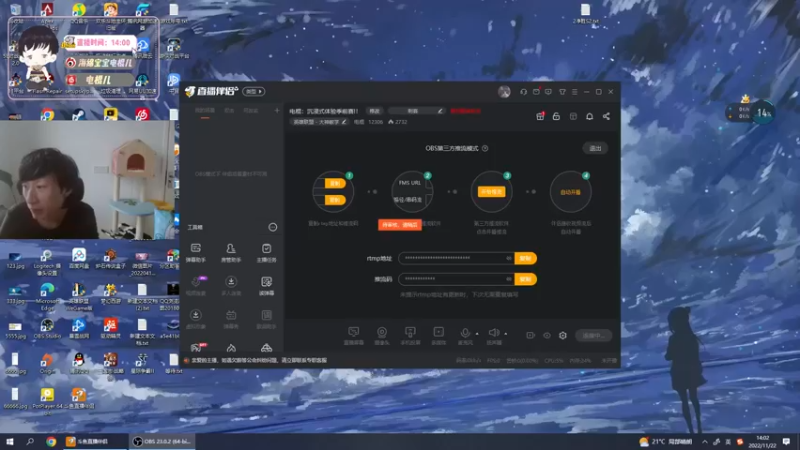Viewport: 800px width, 450px height.
Task: Open the 房管助手 tool
Action: [x=231, y=253]
